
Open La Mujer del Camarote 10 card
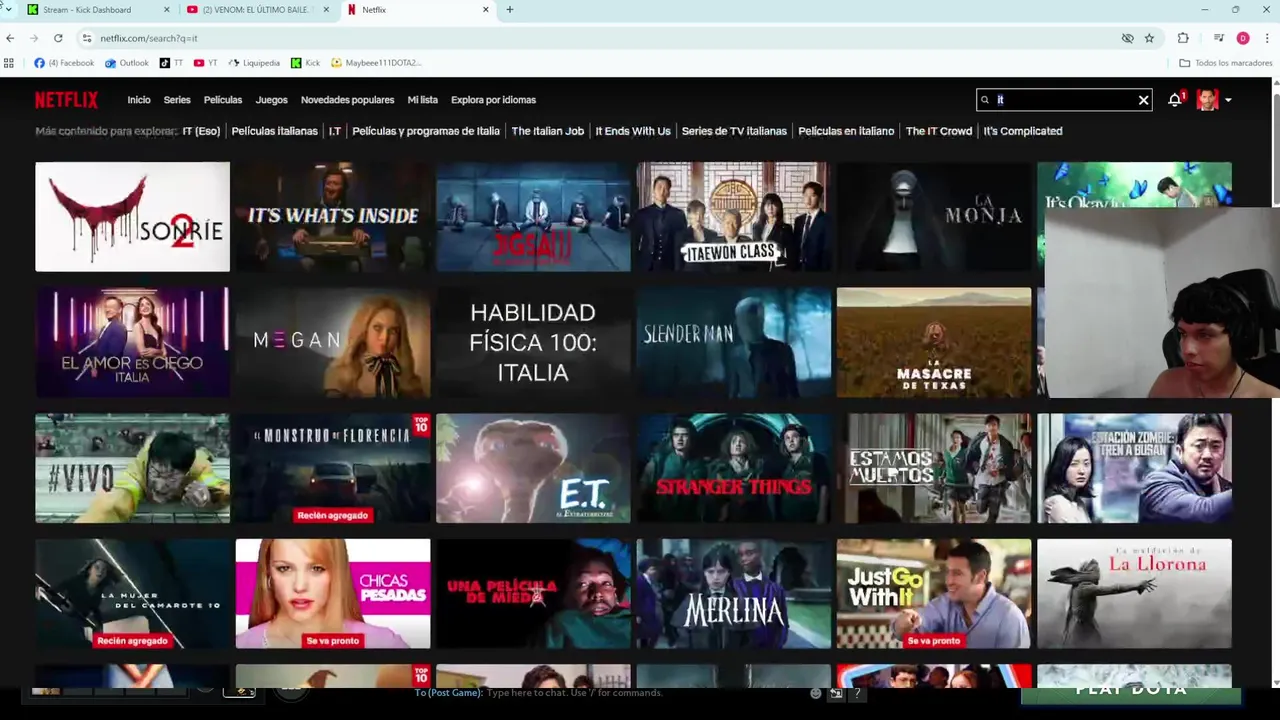click(132, 594)
